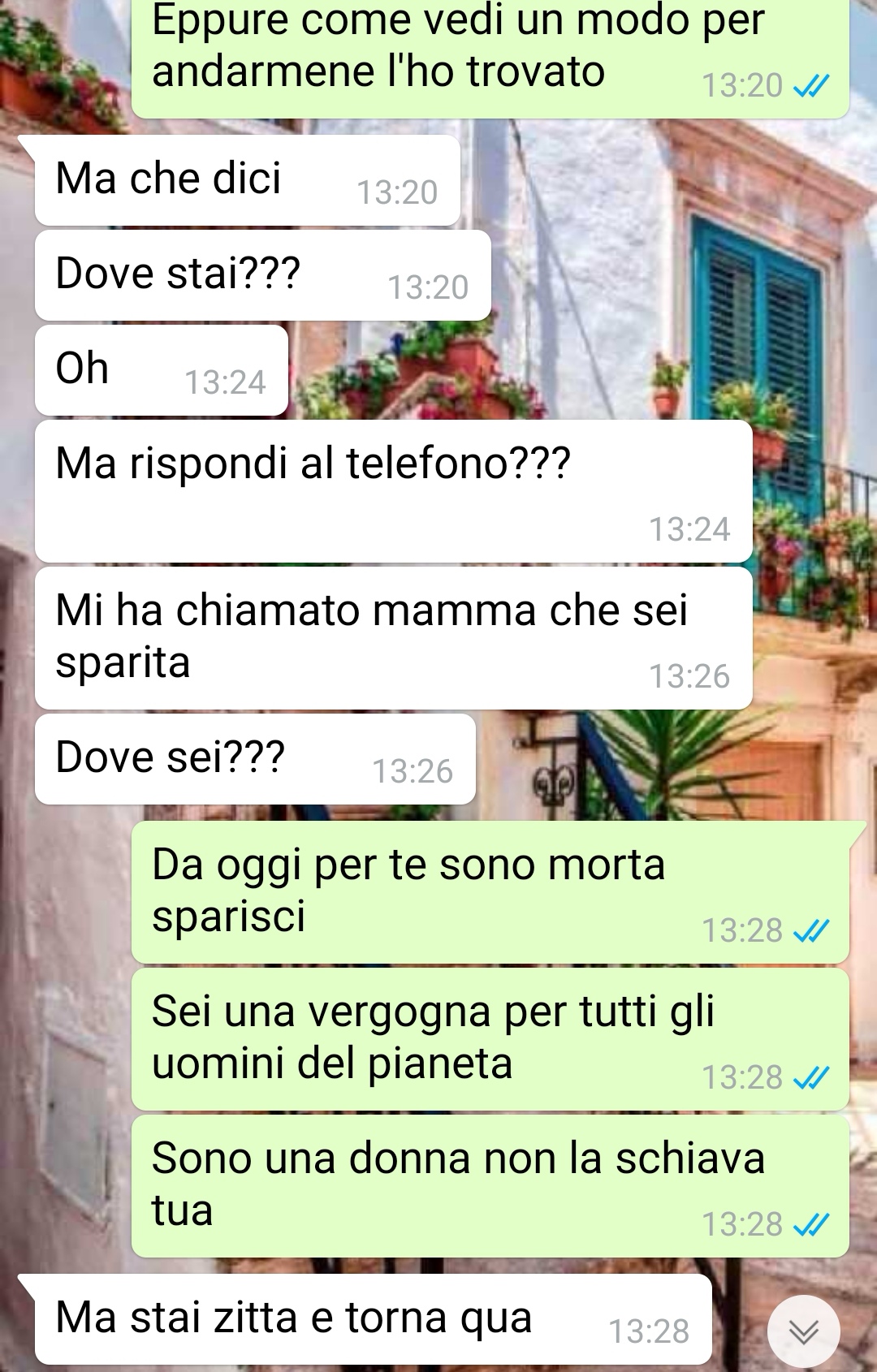Tap read receipt ticks on 'andarmene l'ho trovato' message

(810, 86)
